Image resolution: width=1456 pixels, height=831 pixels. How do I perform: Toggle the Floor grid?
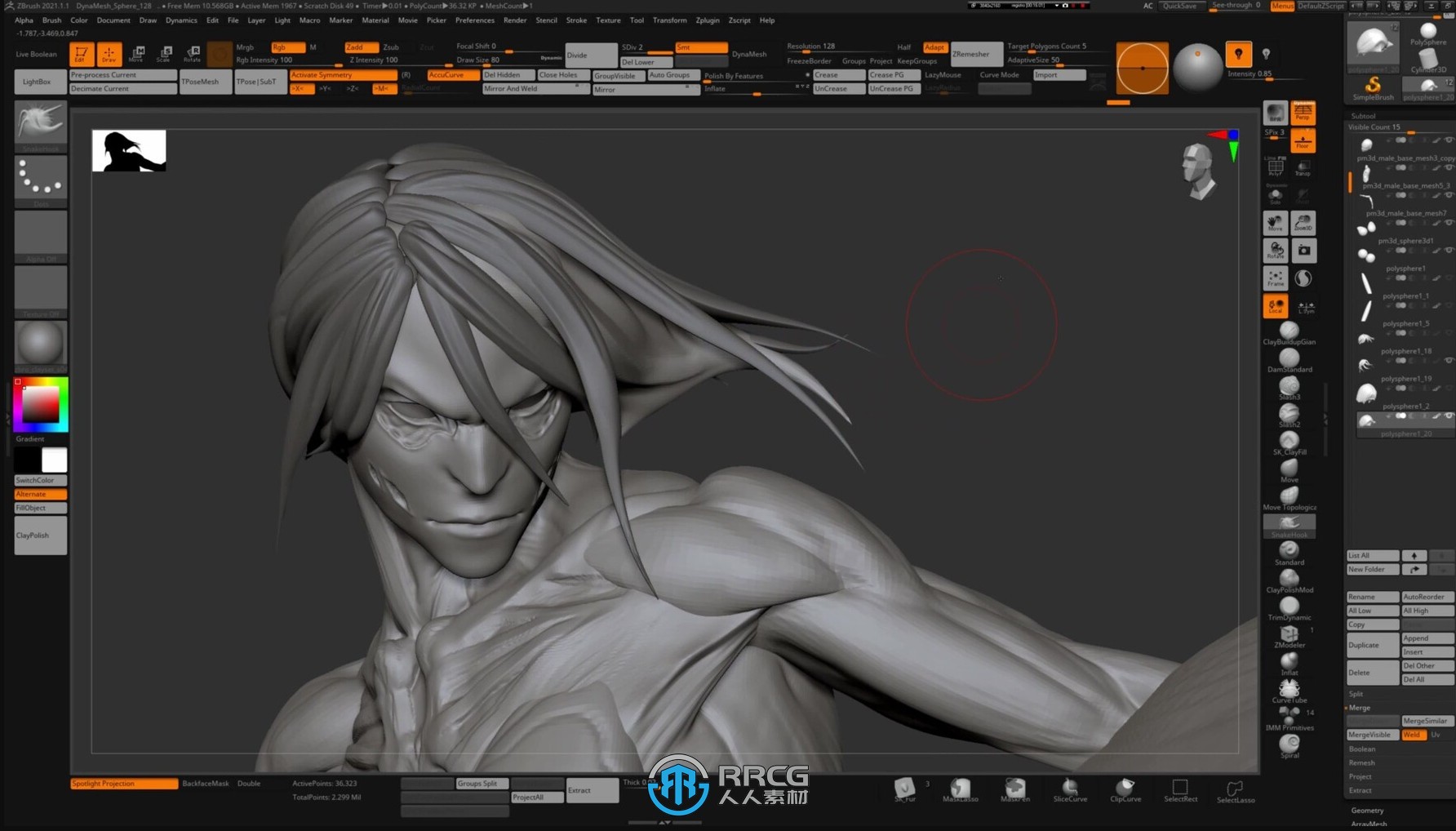1303,140
